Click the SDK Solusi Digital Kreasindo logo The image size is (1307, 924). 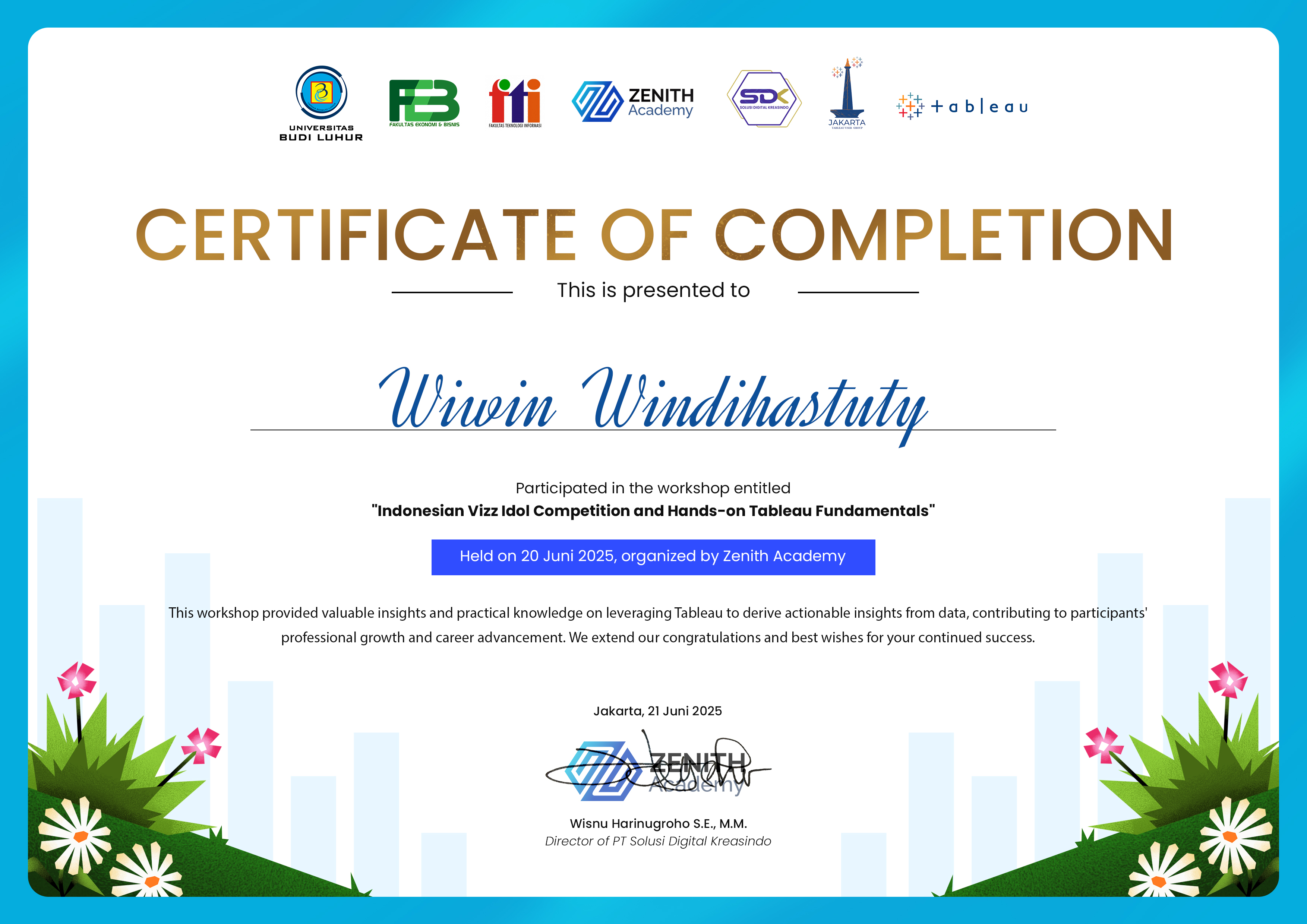(x=764, y=98)
